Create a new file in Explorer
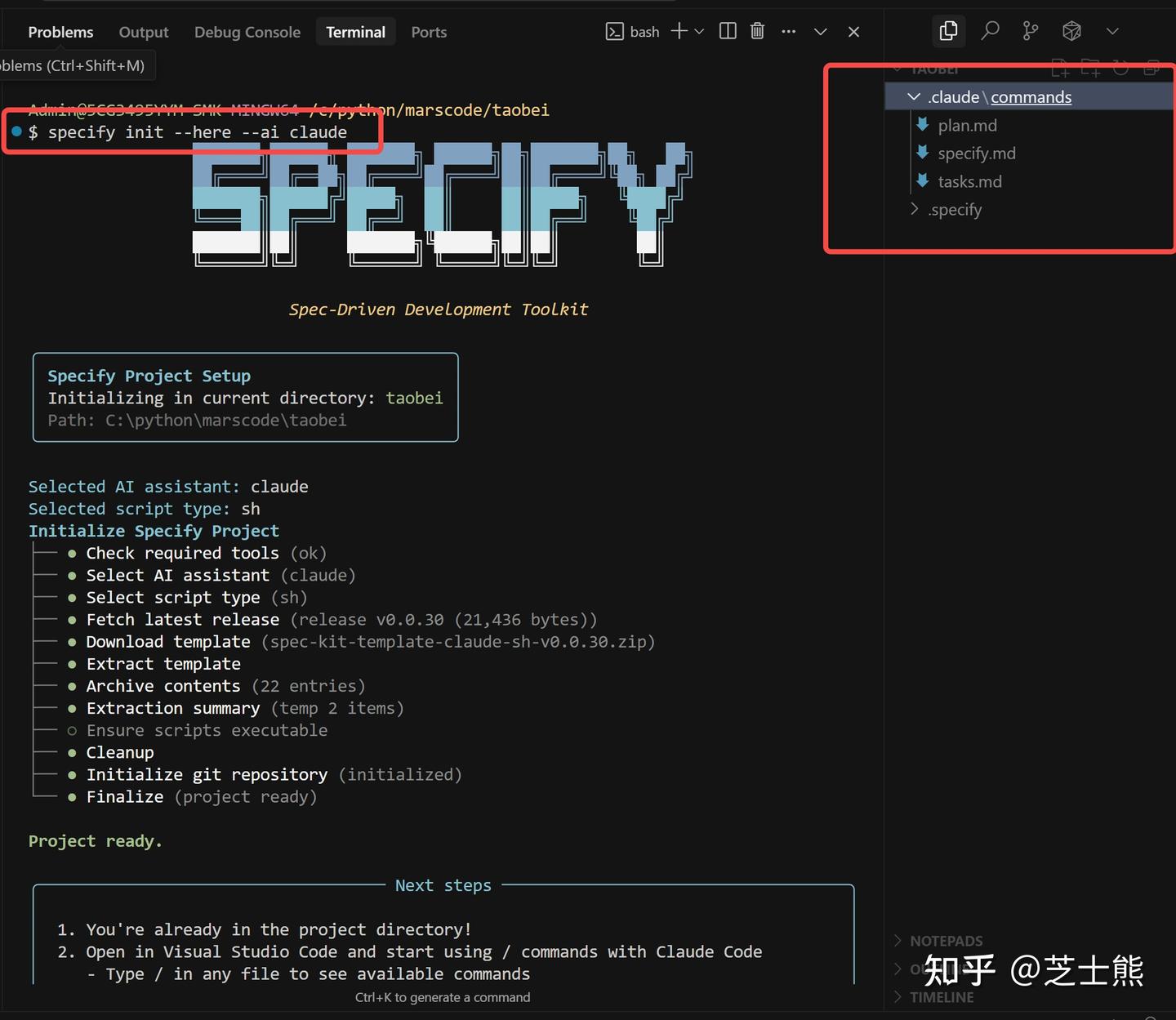 [x=1061, y=68]
